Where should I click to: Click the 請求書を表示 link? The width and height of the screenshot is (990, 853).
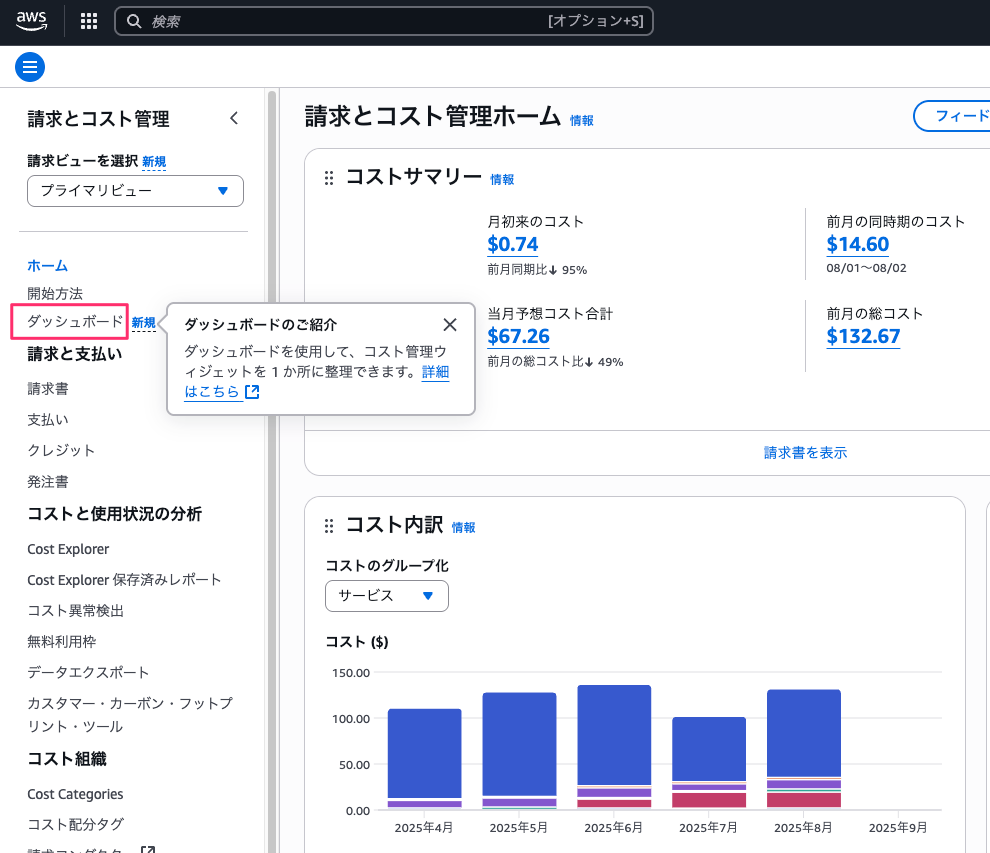806,453
